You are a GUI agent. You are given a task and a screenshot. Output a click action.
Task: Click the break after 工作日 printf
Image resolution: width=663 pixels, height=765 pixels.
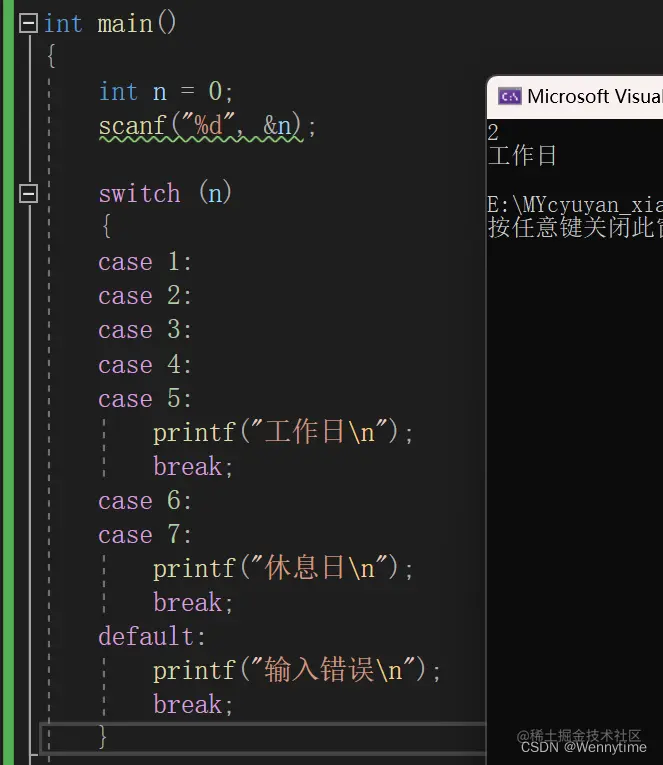(x=193, y=466)
